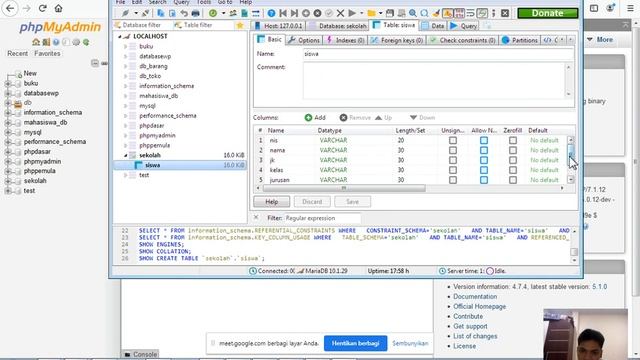Collapse the sekolah database in HeidiSQL tree
Image resolution: width=640 pixels, height=360 pixels.
pos(126,156)
